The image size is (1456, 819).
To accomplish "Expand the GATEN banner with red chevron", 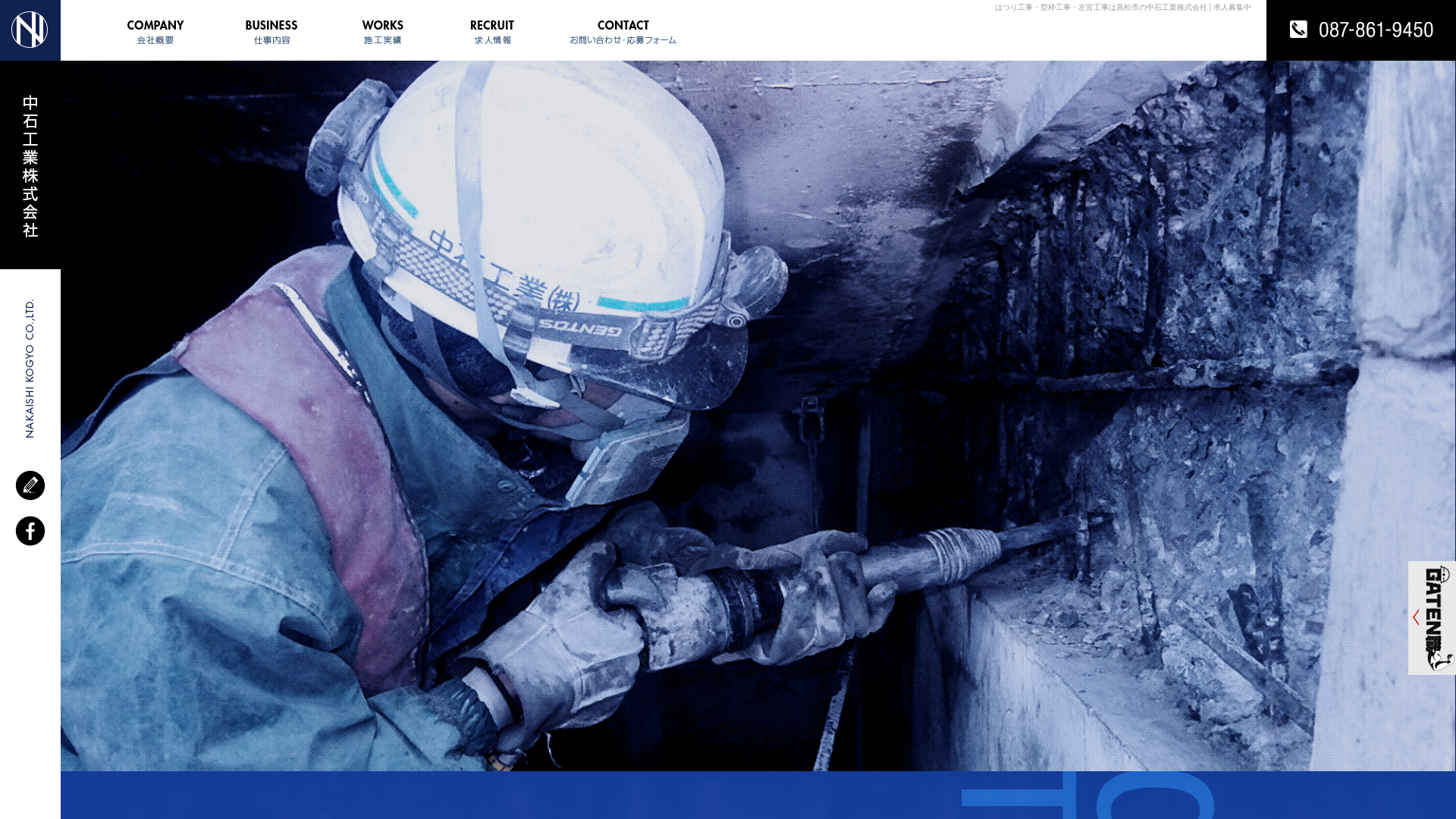I will click(x=1416, y=617).
